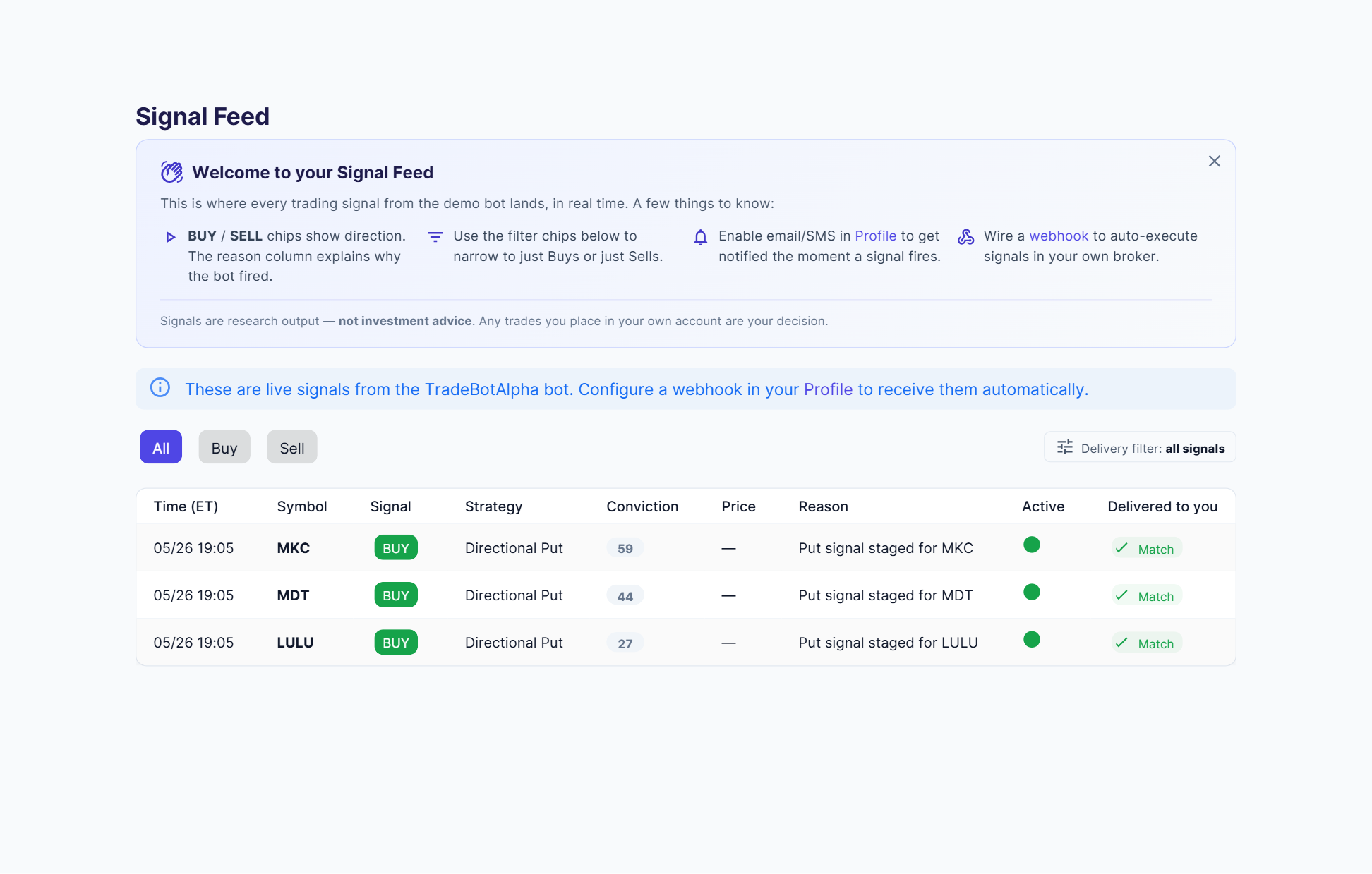Click the Active column header
The width and height of the screenshot is (1372, 874).
(1043, 506)
